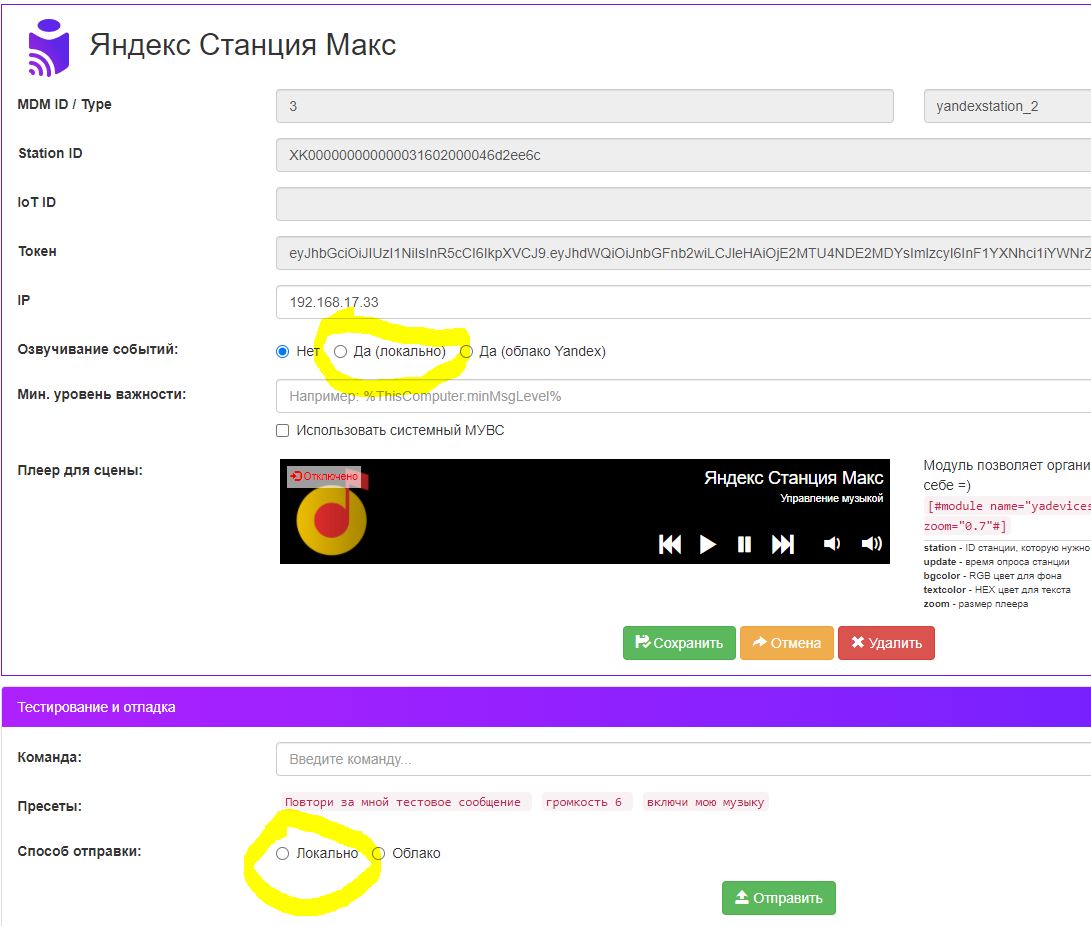Edit the IP address field
This screenshot has height=926, width=1091.
pos(683,302)
